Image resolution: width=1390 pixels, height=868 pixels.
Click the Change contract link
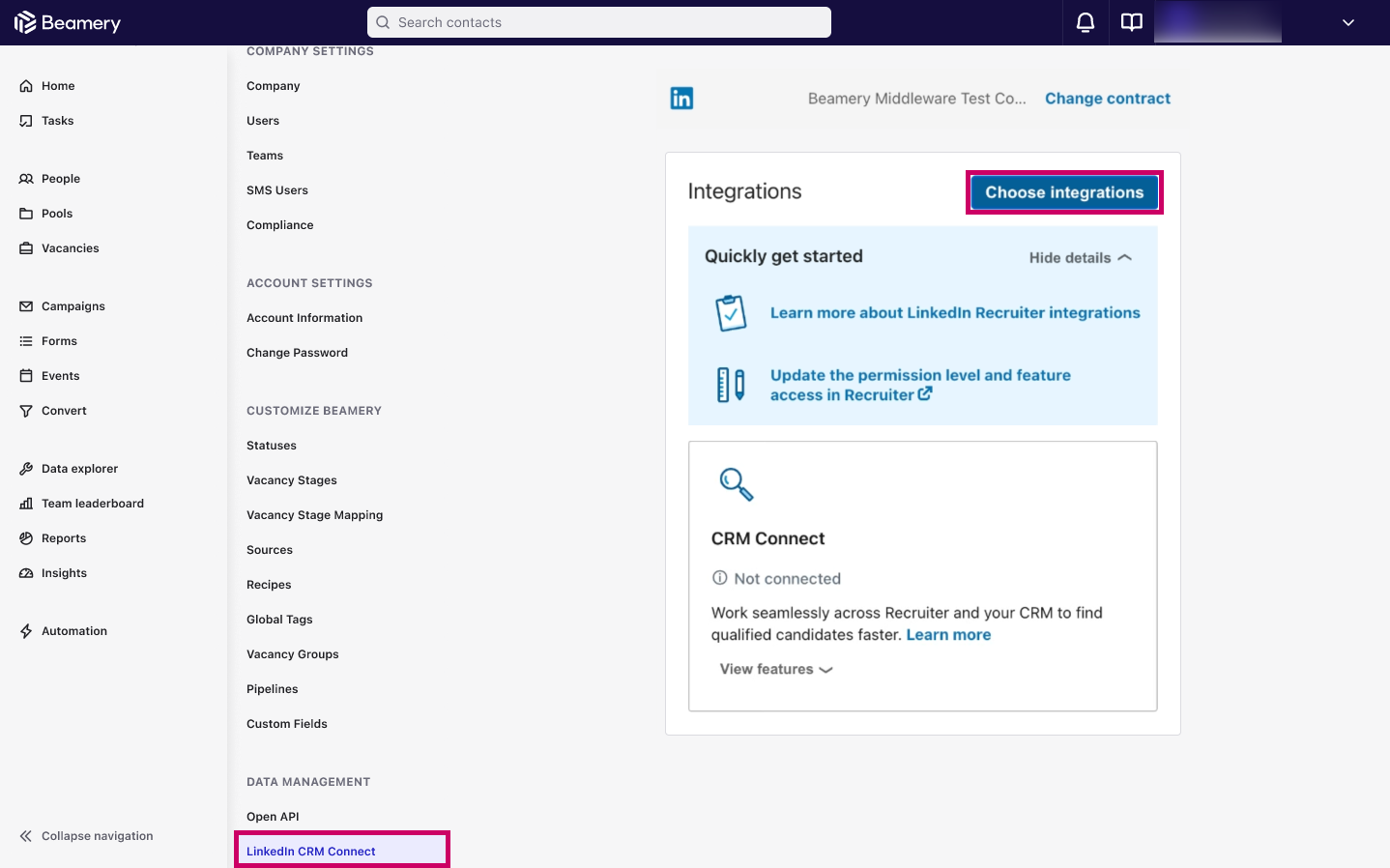(x=1108, y=99)
